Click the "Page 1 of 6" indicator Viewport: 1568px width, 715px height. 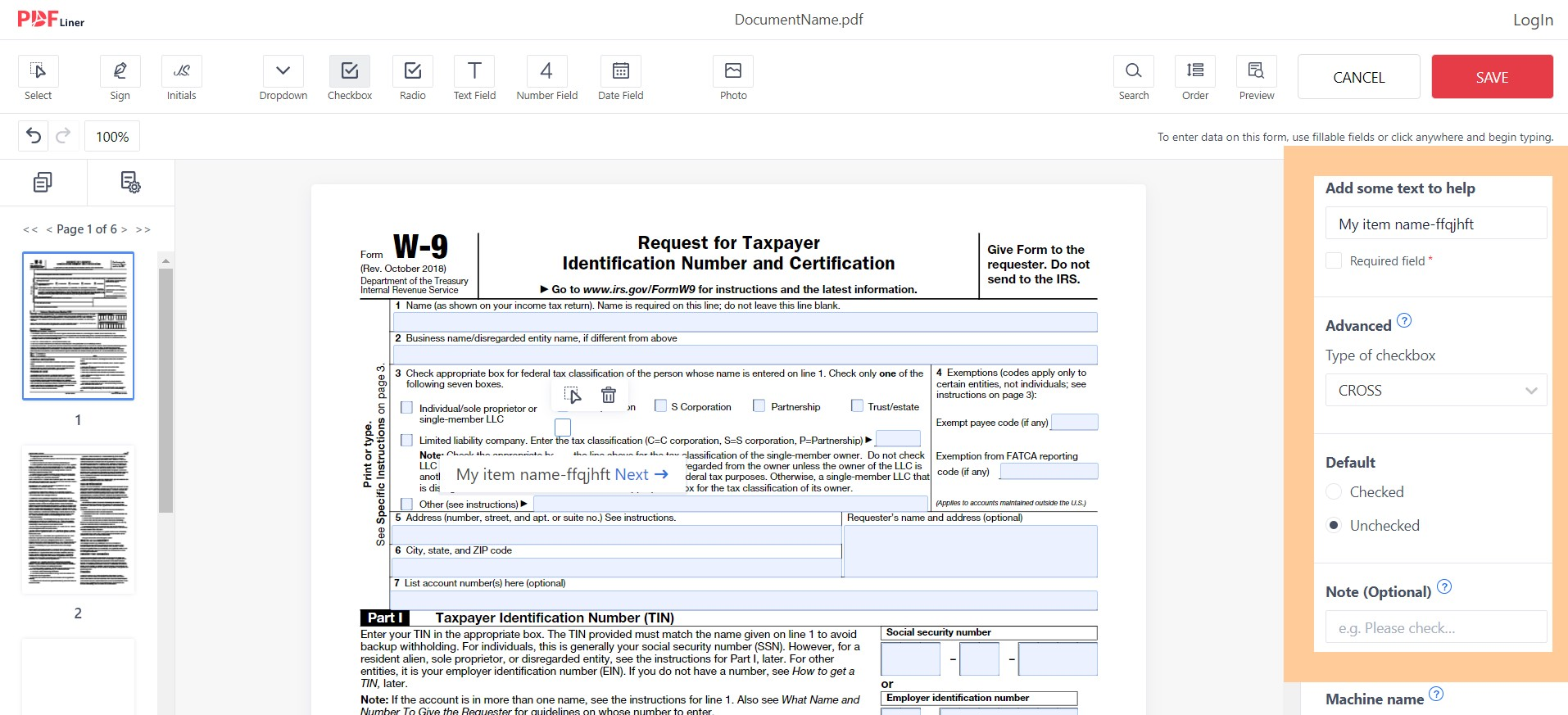(87, 229)
